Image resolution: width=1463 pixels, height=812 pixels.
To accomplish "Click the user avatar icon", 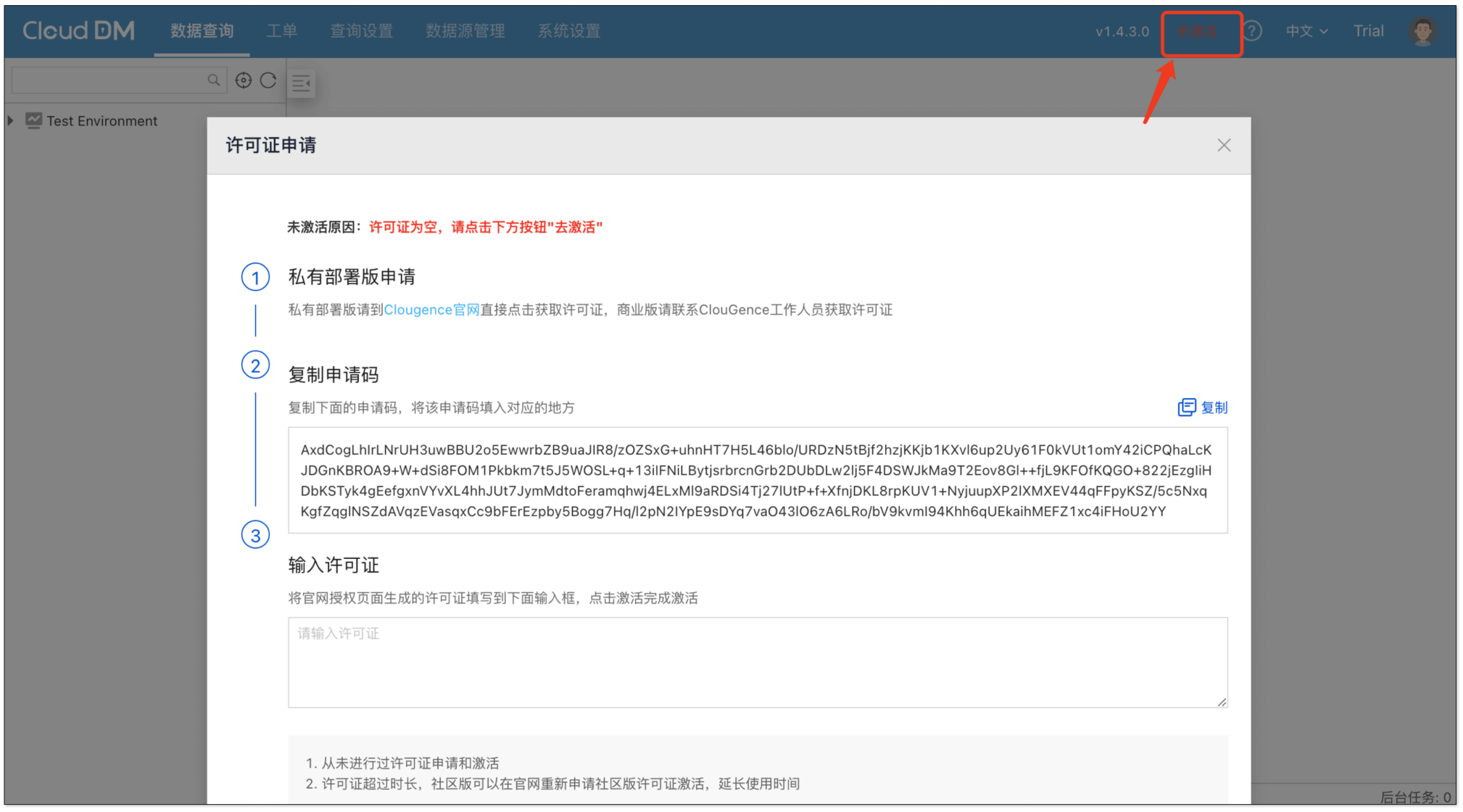I will tap(1422, 31).
